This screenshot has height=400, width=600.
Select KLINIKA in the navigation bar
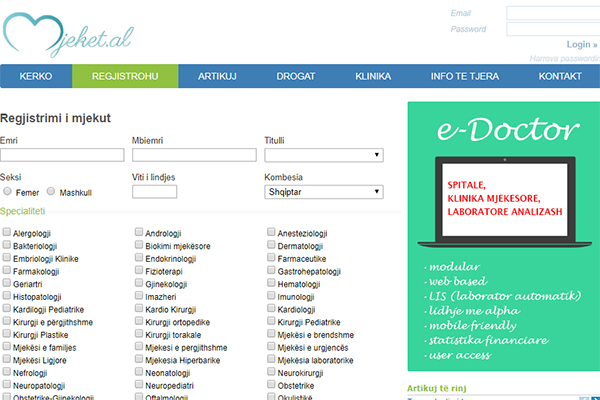pyautogui.click(x=372, y=76)
